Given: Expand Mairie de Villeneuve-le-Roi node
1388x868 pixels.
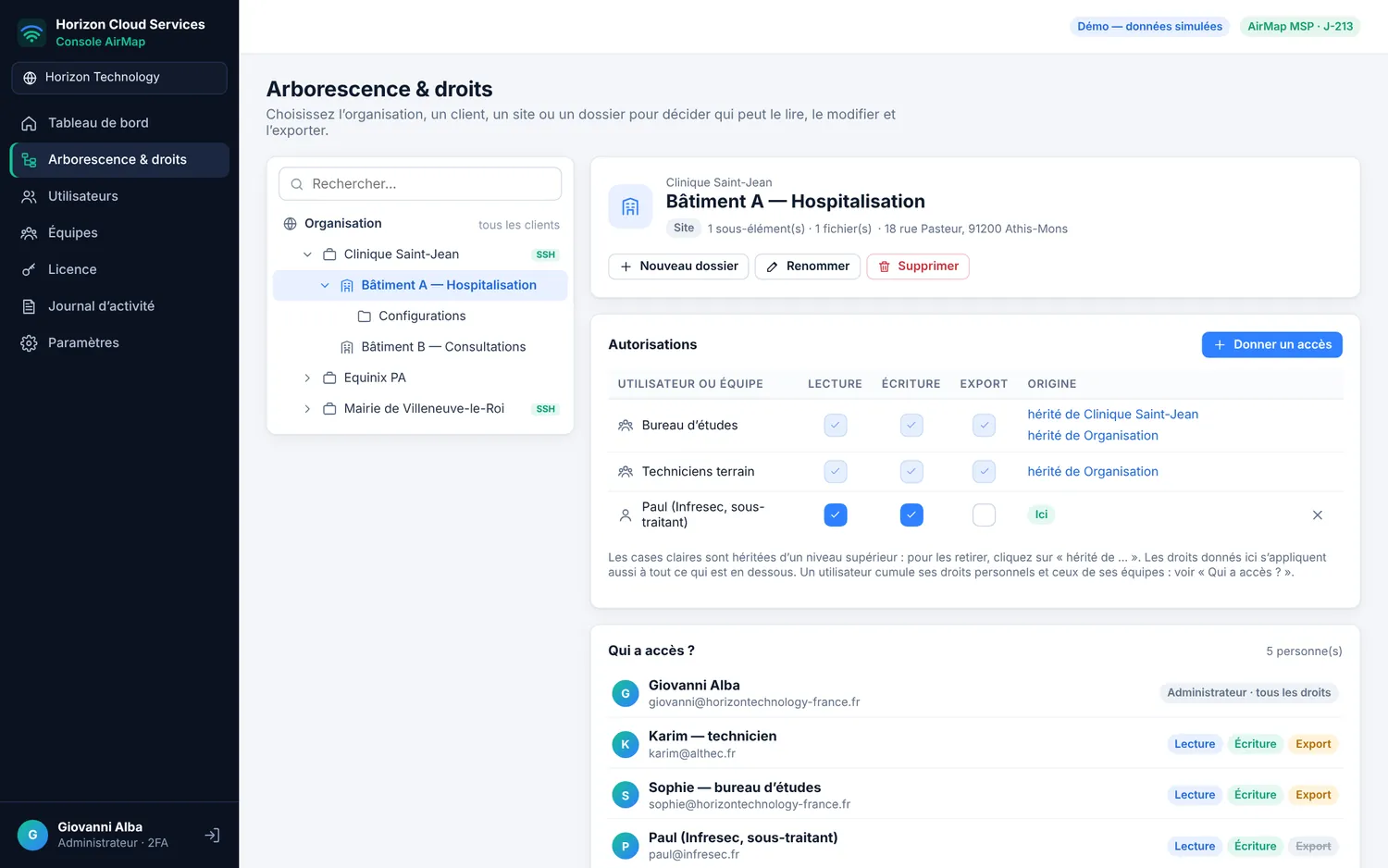Looking at the screenshot, I should [307, 408].
